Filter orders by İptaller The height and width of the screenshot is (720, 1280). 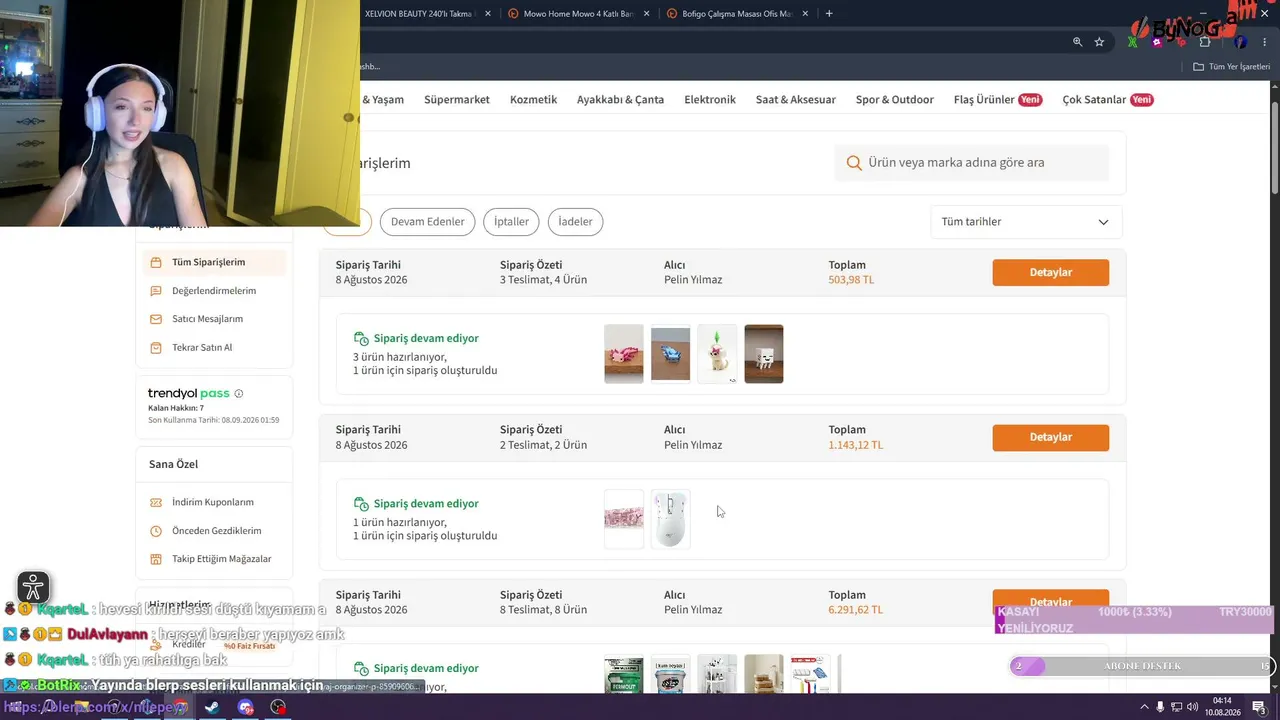[x=511, y=222]
